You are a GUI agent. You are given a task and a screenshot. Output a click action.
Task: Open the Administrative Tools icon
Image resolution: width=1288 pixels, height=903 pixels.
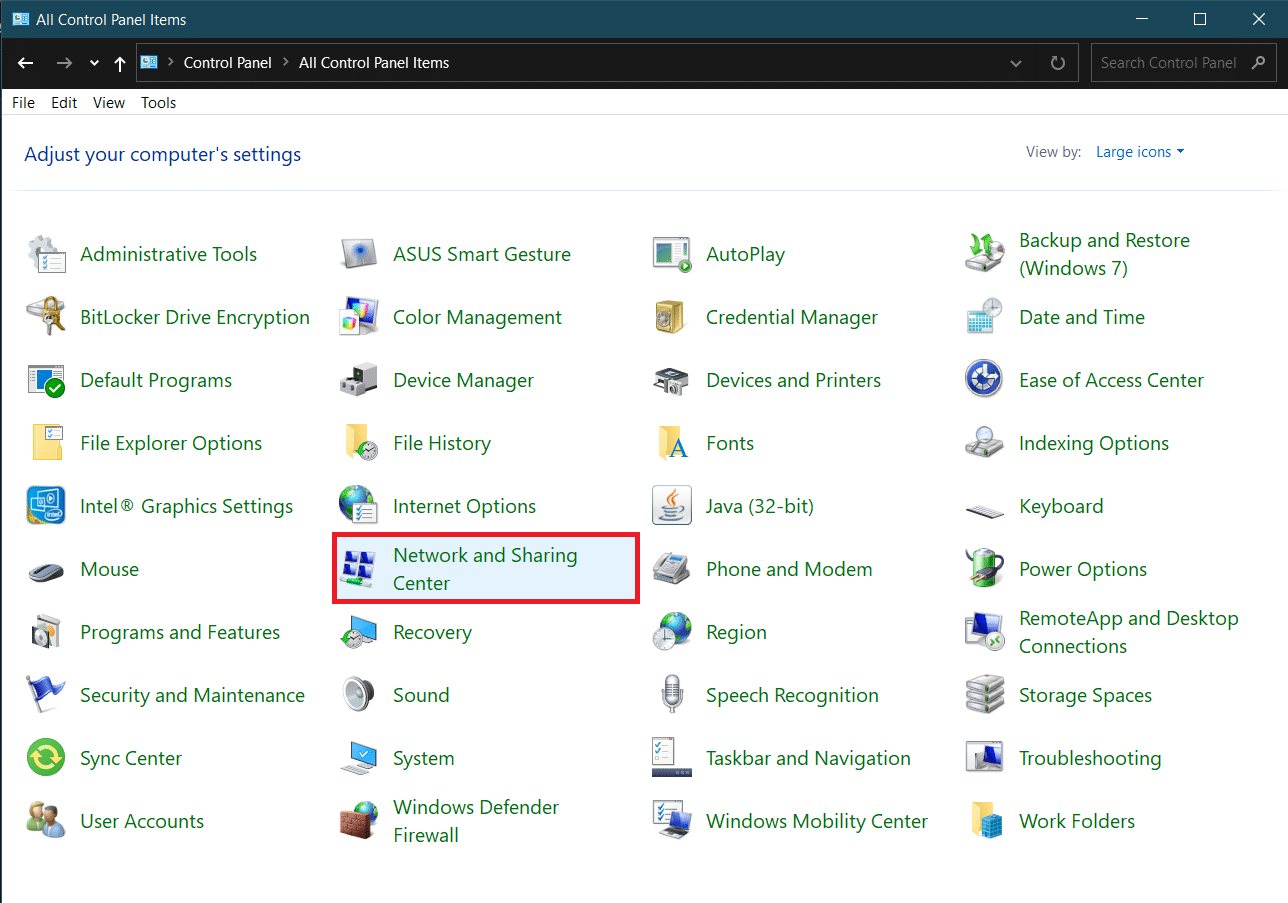click(46, 254)
